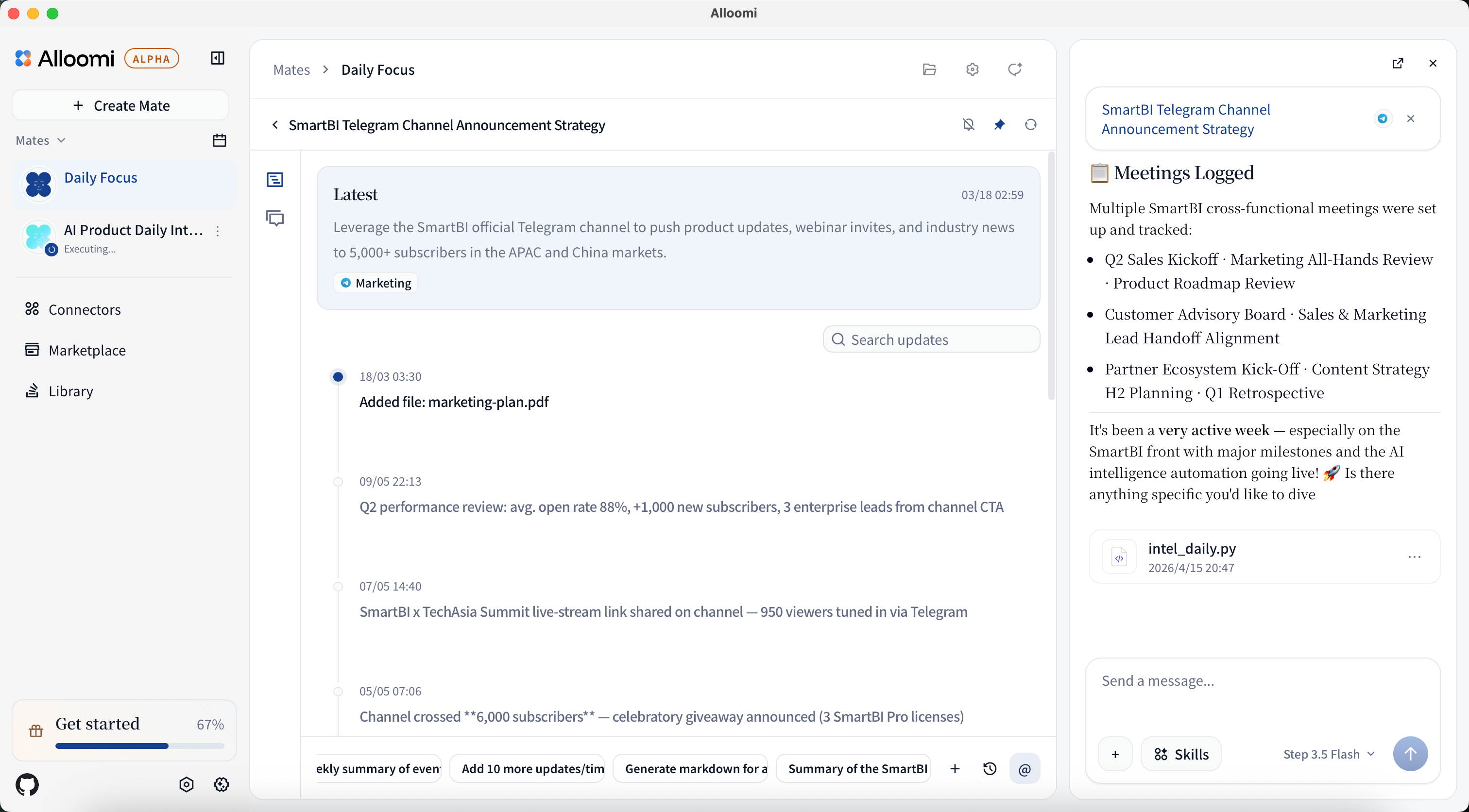Collapse the left sidebar panel icon

[217, 58]
